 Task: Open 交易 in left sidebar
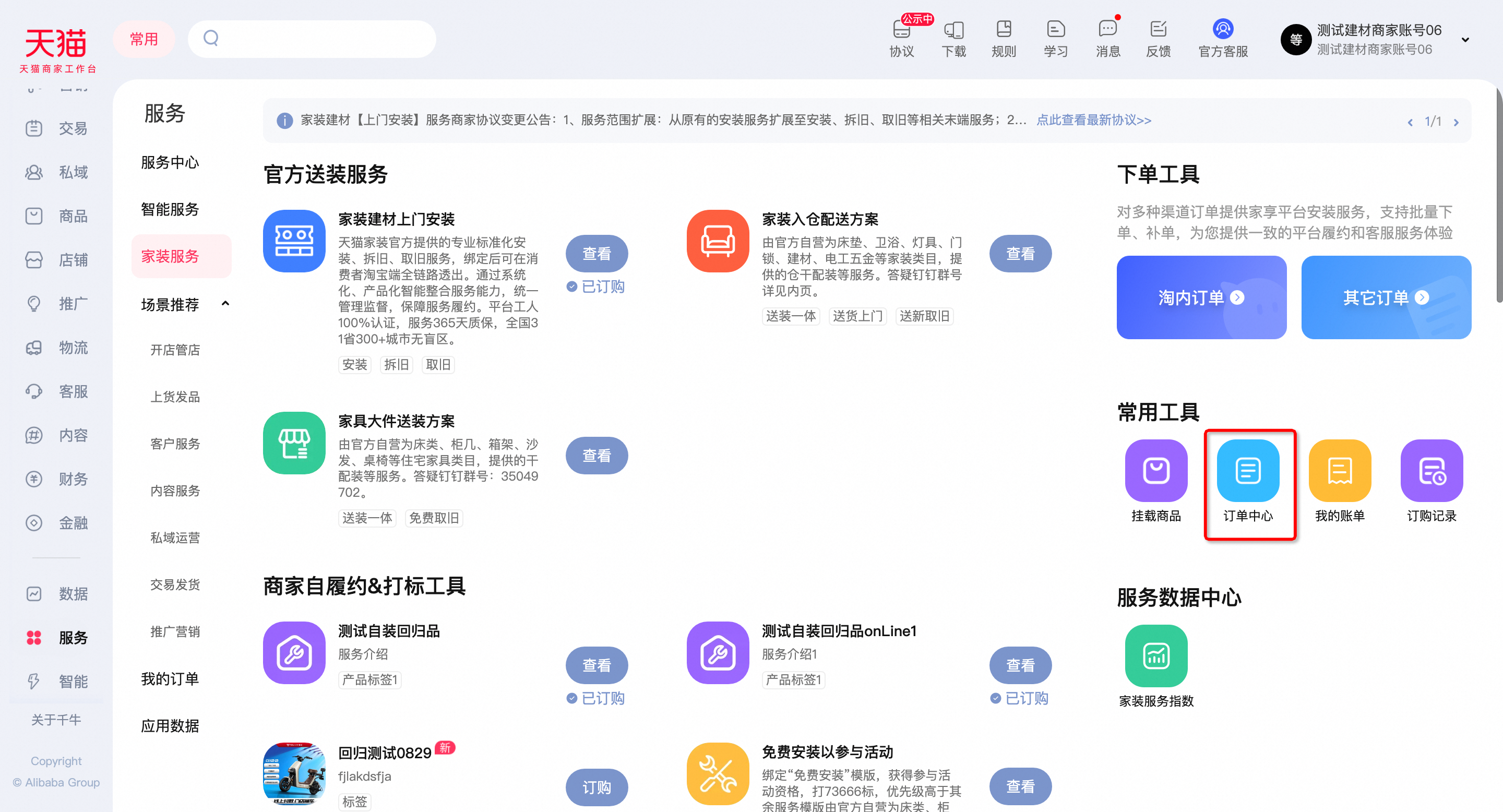point(56,128)
